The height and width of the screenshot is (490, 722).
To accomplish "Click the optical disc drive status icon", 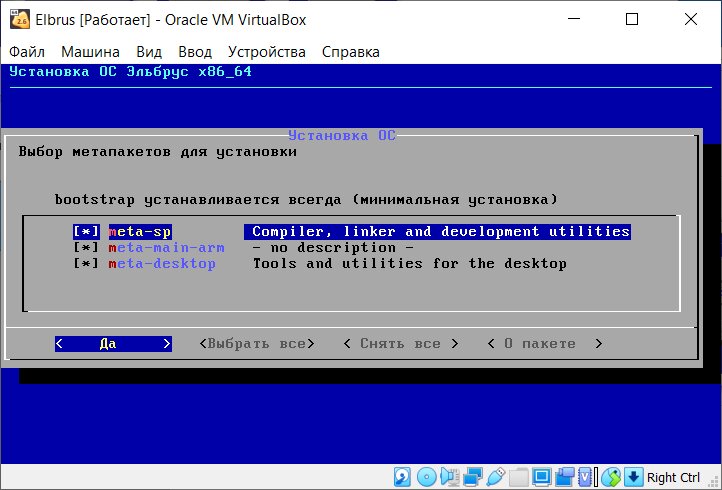I will (427, 477).
